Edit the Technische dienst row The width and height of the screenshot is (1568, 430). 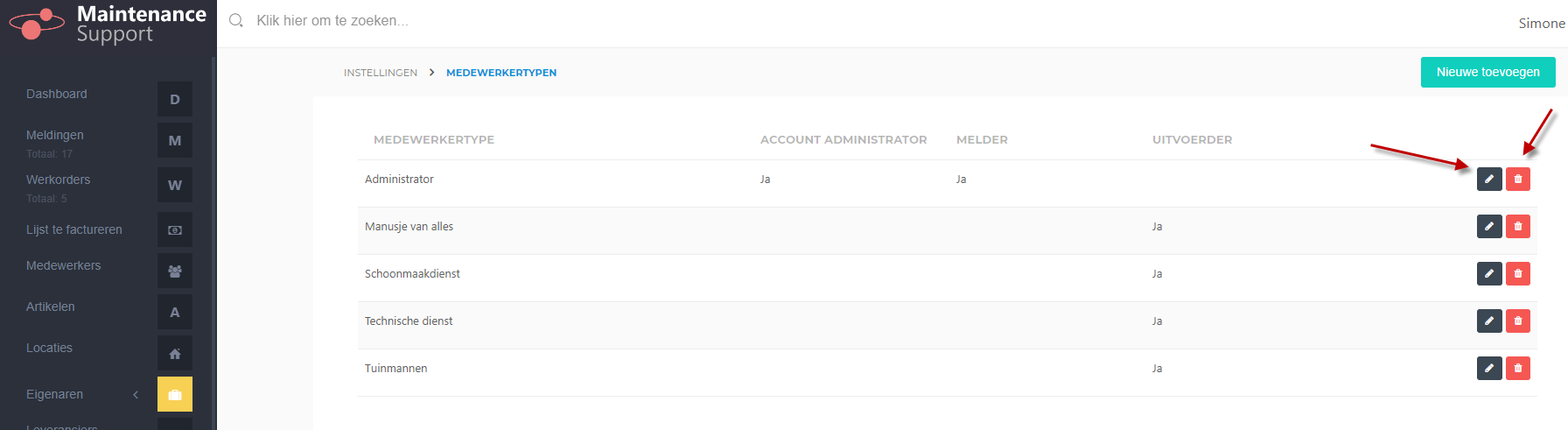click(1489, 321)
